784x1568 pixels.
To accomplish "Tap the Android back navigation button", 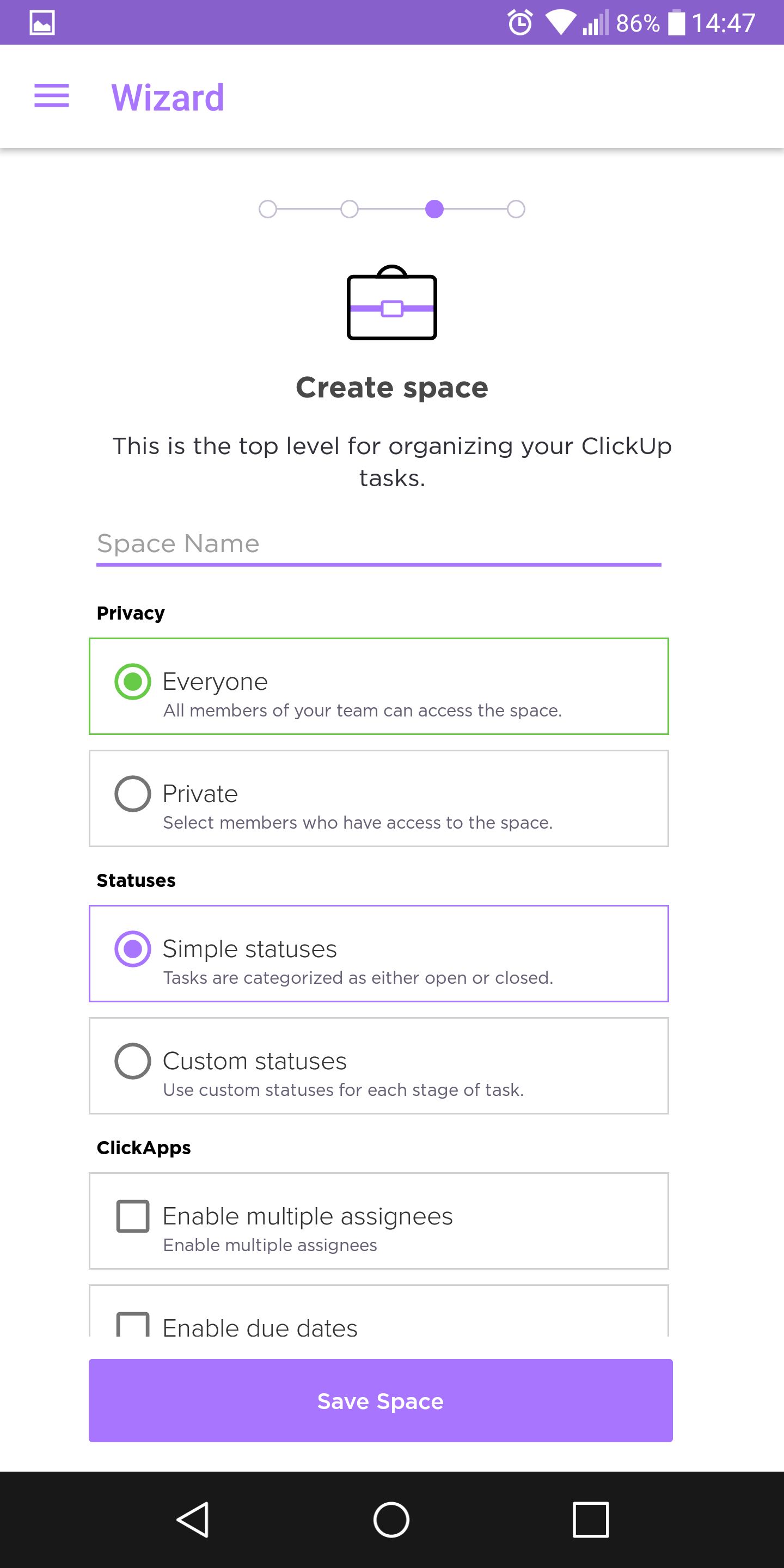I will [x=194, y=1520].
